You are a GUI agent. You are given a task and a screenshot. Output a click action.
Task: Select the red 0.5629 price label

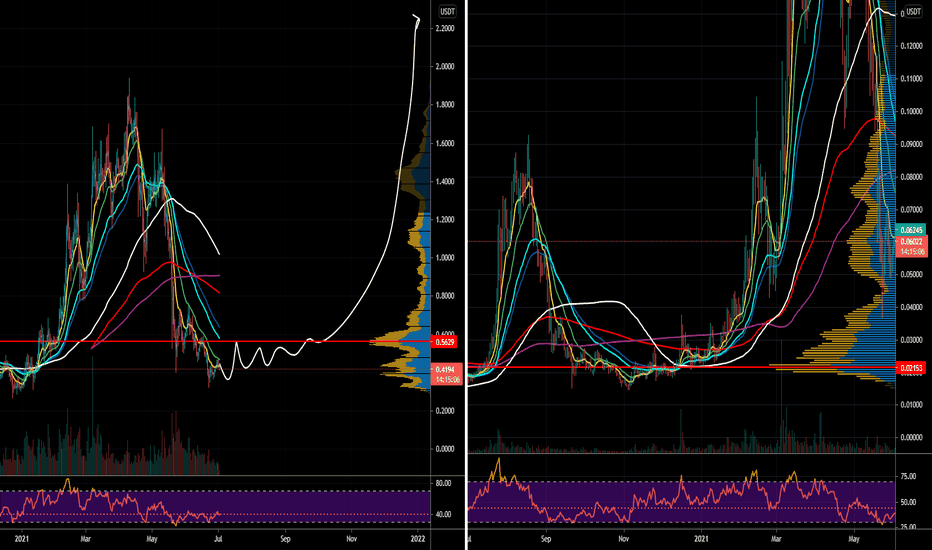(x=445, y=342)
